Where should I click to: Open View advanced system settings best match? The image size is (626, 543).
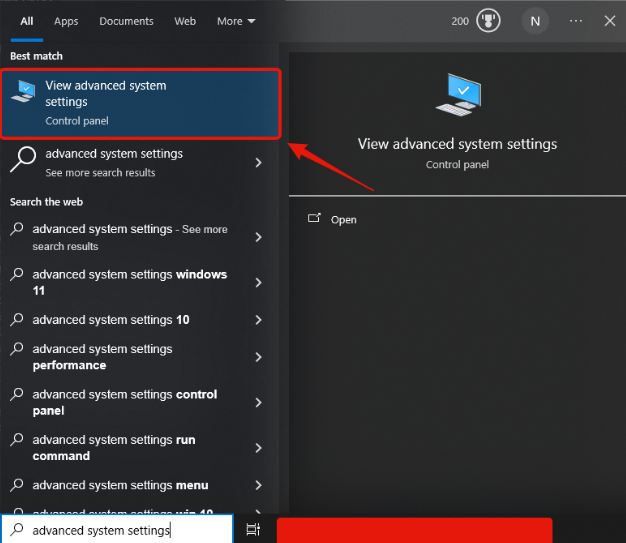coord(141,104)
